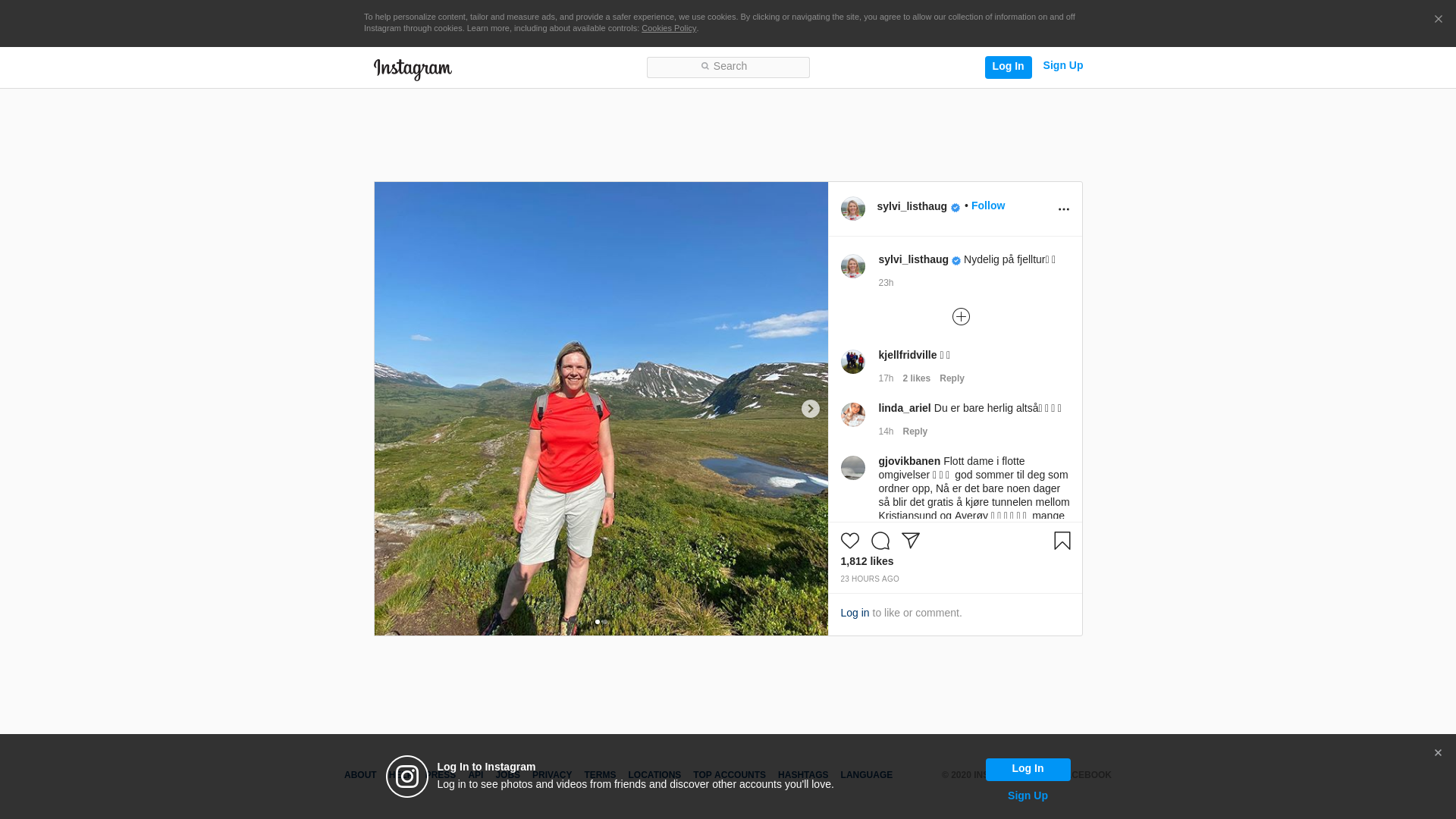The width and height of the screenshot is (1456, 819).
Task: Click the Instagram camera icon in banner
Action: point(407,777)
